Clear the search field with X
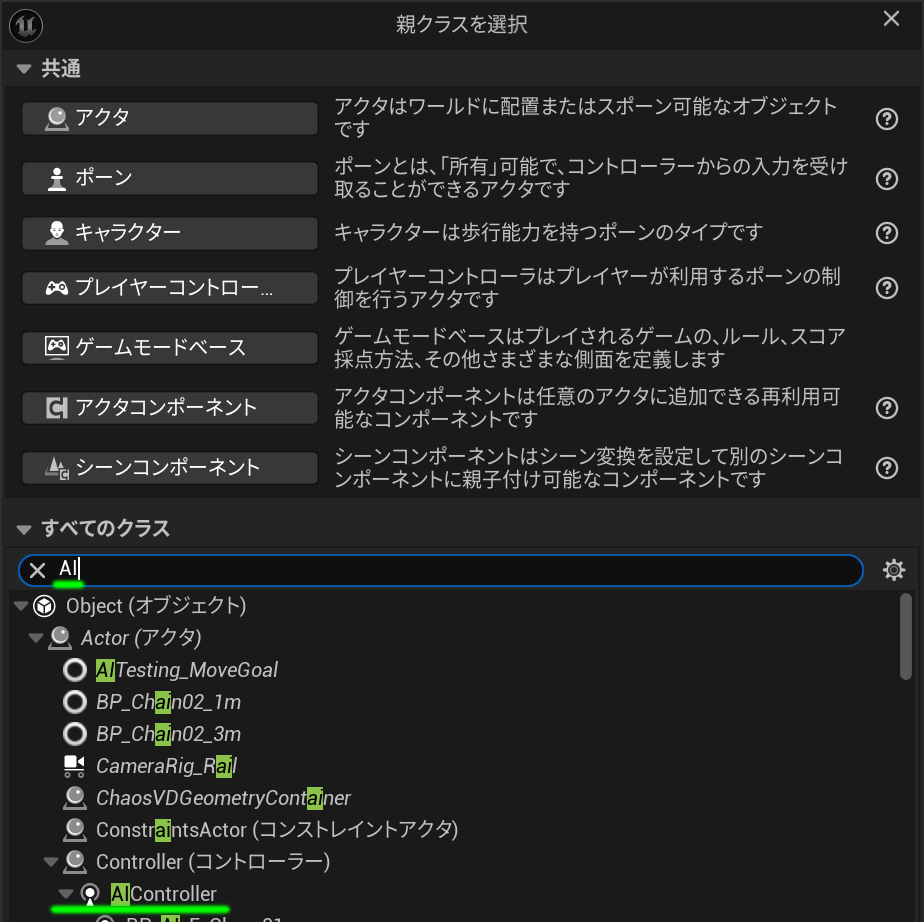The width and height of the screenshot is (924, 922). pos(37,570)
